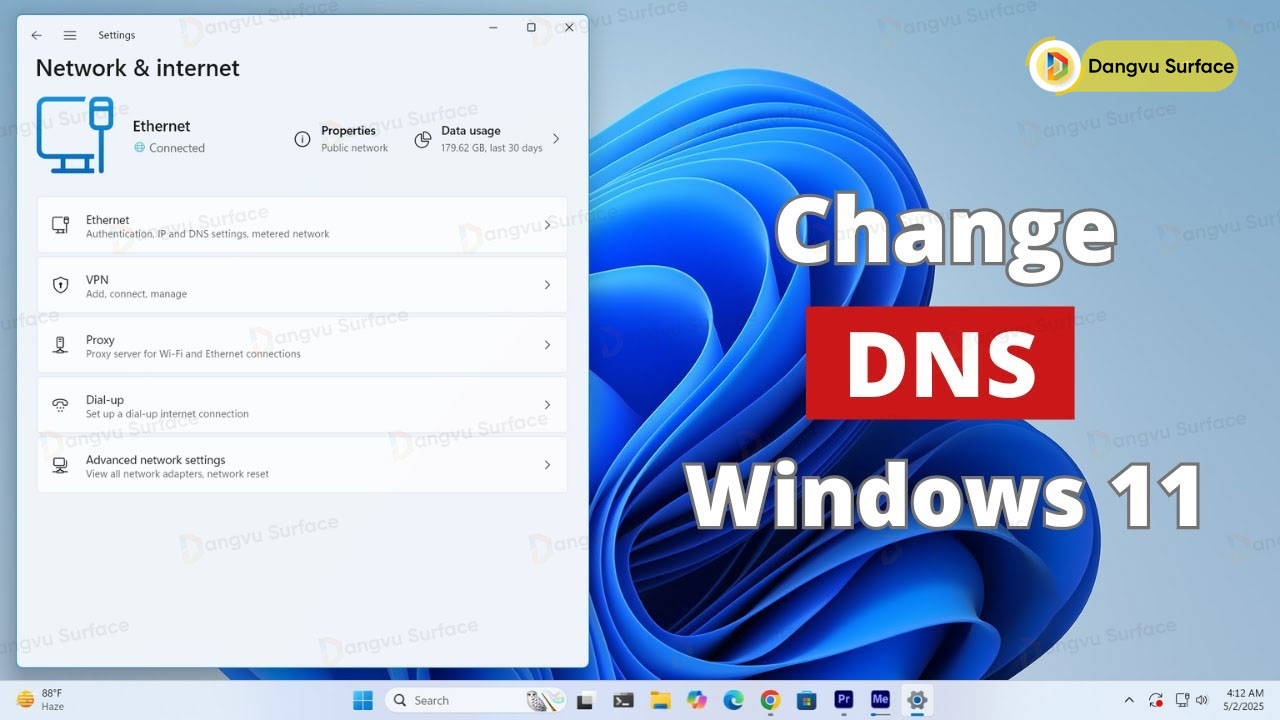Expand the Dial-up row chevron
The width and height of the screenshot is (1280, 720).
tap(547, 405)
